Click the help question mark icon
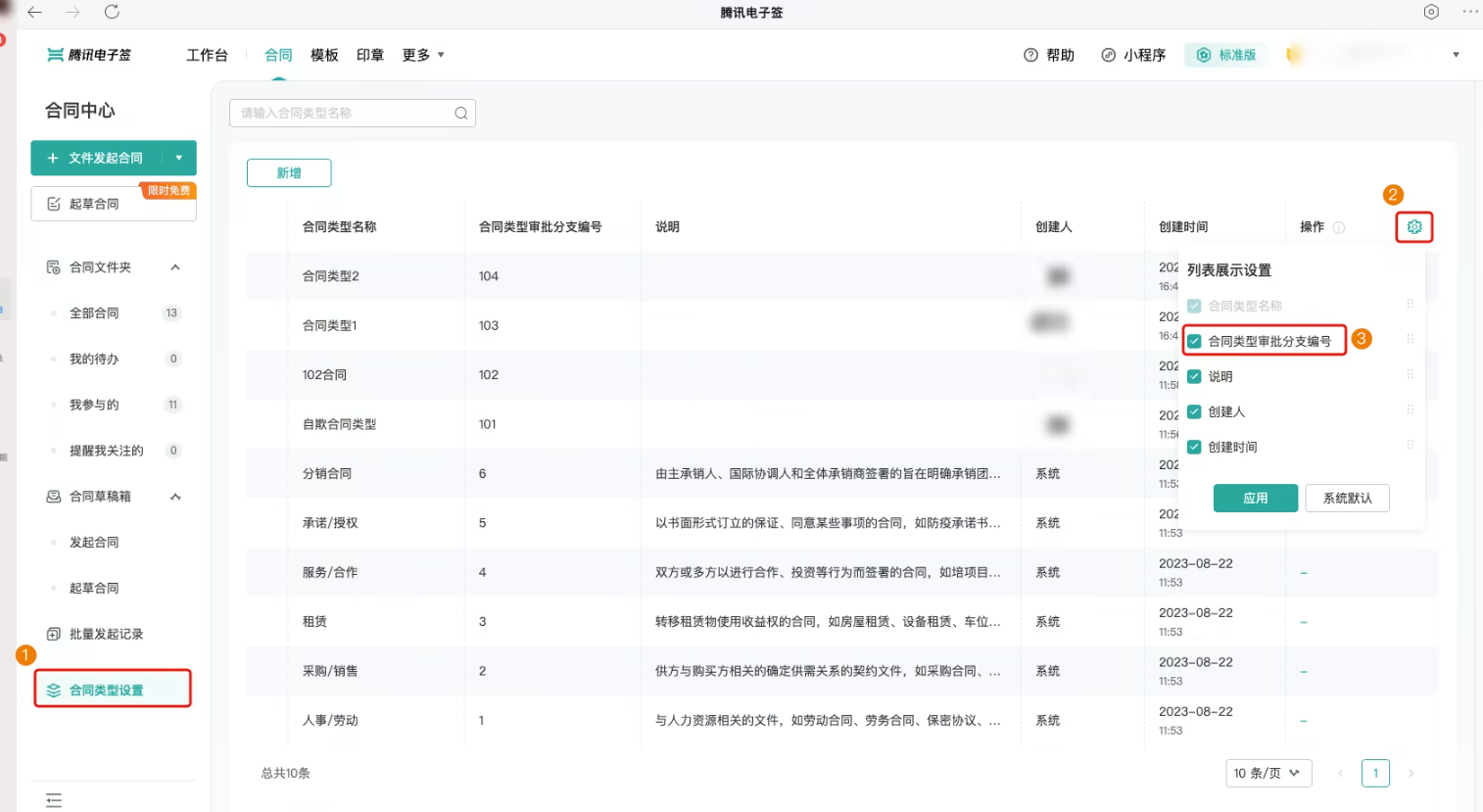 tap(1030, 56)
